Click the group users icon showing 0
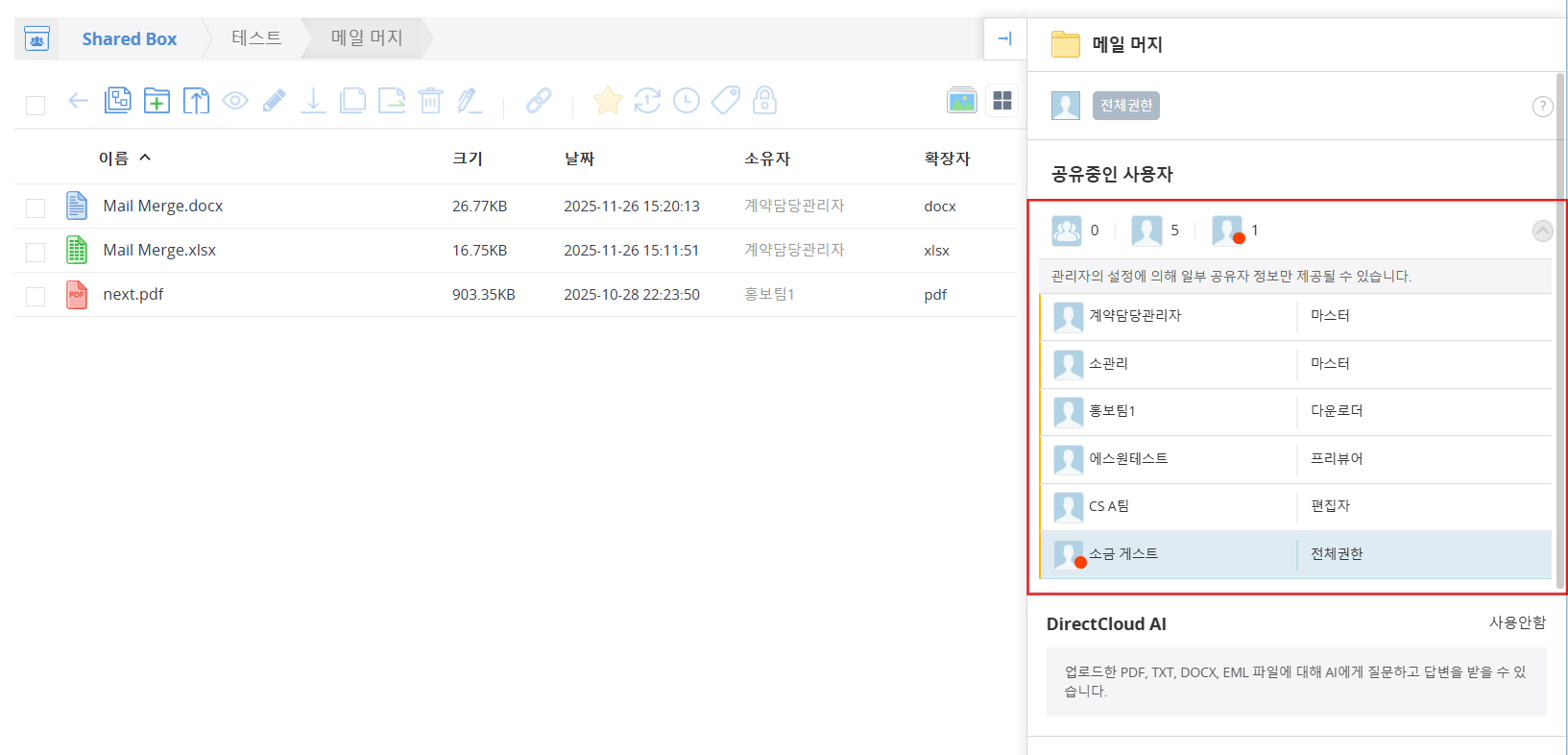The width and height of the screenshot is (1568, 755). 1067,231
